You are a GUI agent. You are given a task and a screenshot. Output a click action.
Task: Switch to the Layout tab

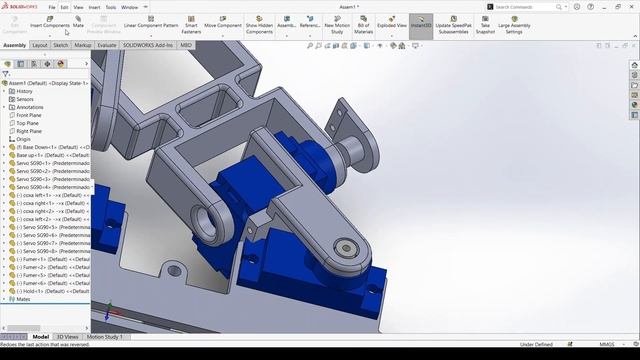(40, 45)
